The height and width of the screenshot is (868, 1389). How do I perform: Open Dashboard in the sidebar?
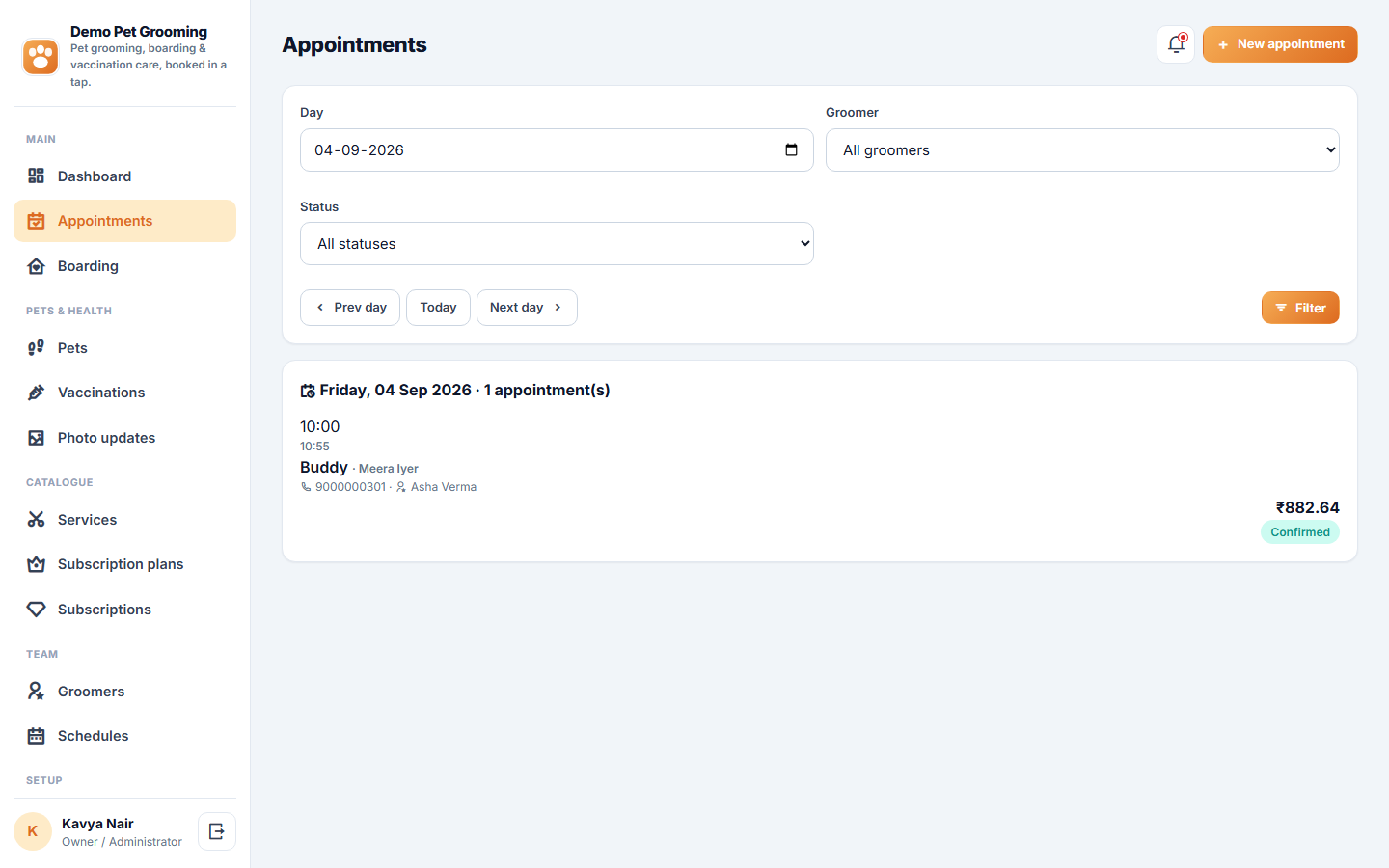pos(124,176)
